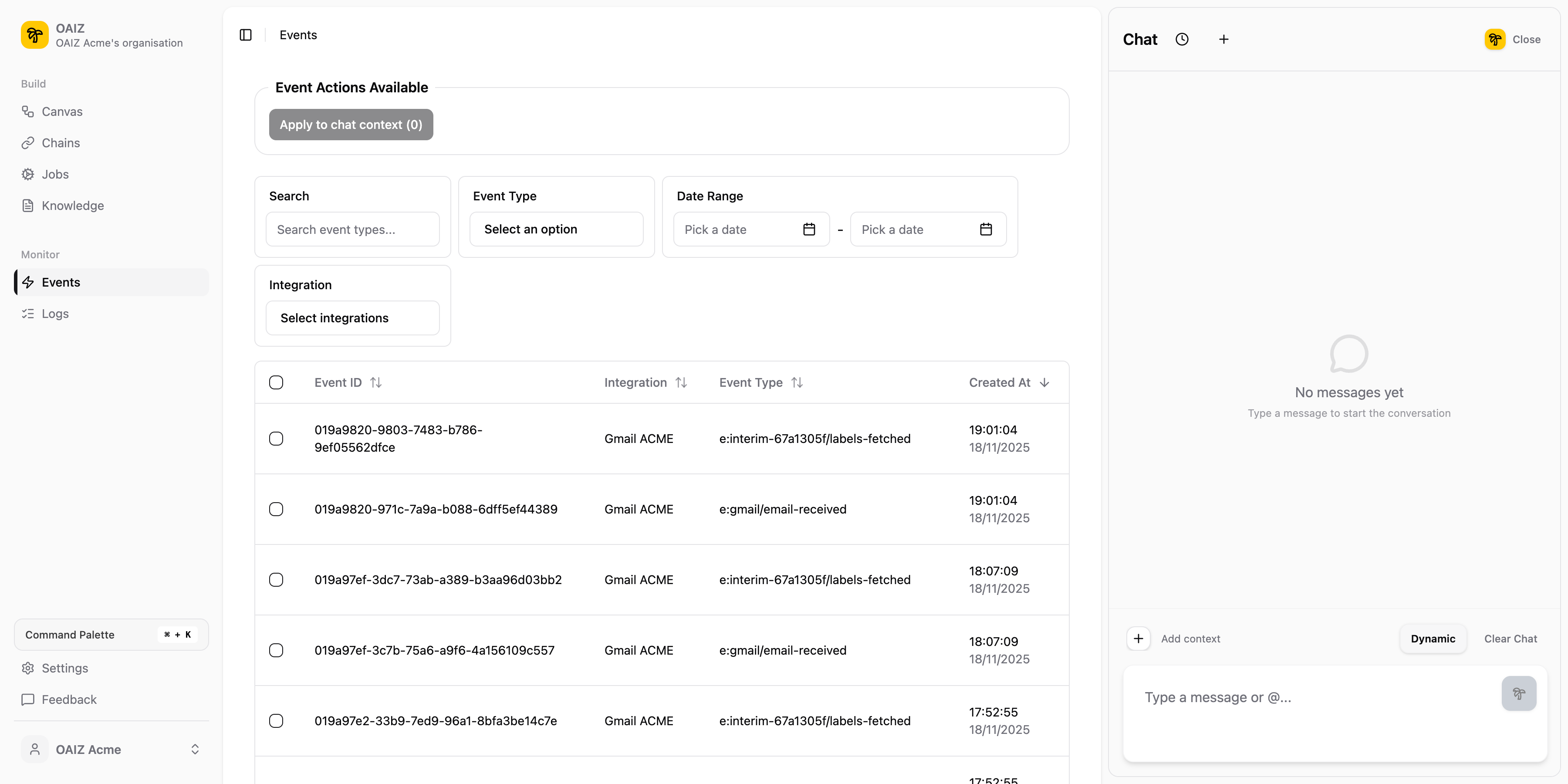Open Settings from the sidebar
This screenshot has height=784, width=1568.
point(64,668)
